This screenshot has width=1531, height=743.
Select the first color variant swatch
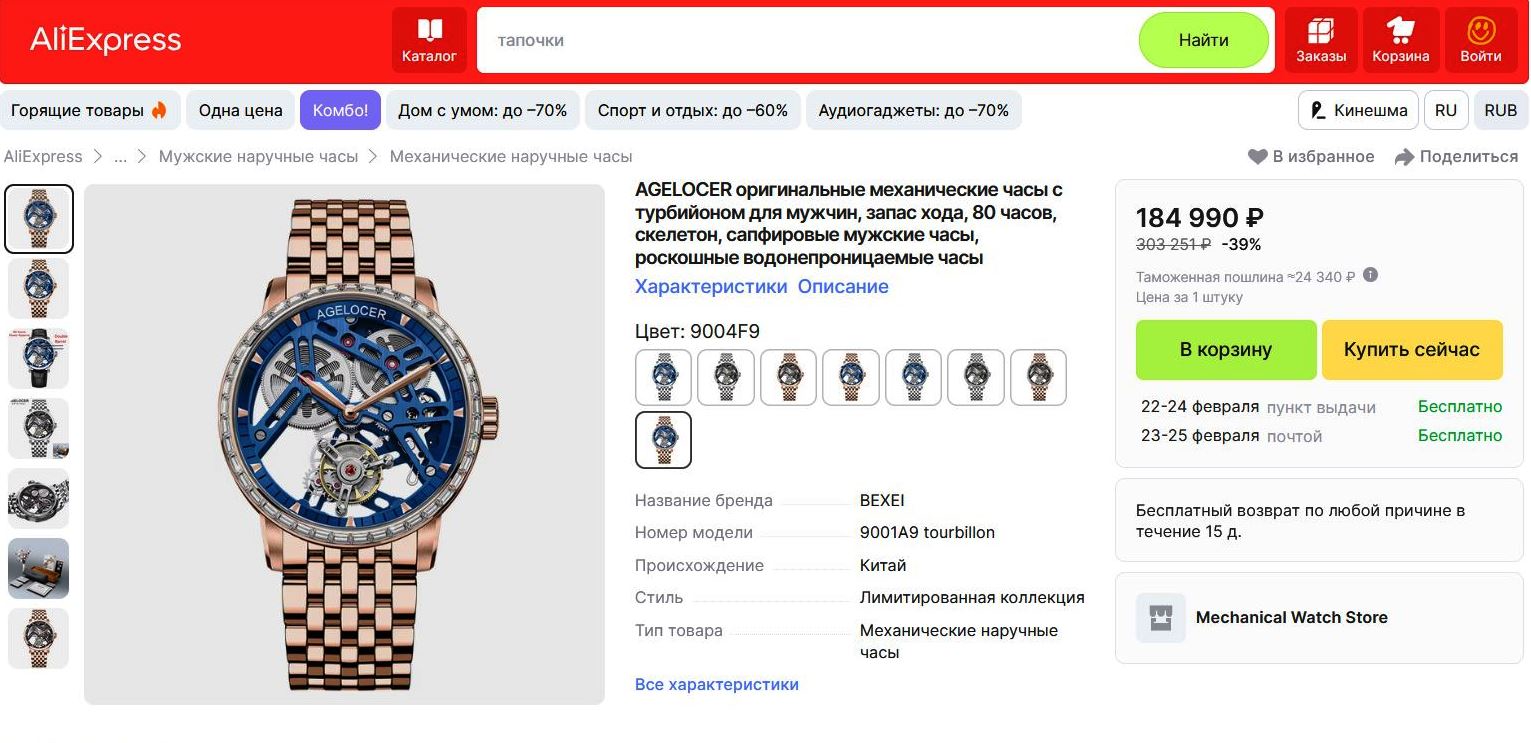[664, 377]
